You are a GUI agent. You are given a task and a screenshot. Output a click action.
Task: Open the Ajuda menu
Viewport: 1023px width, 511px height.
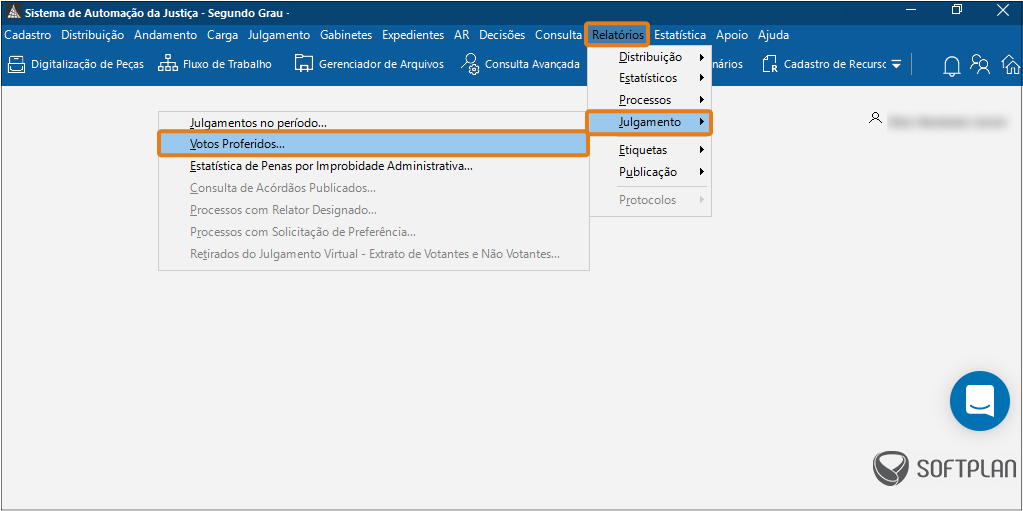[773, 35]
